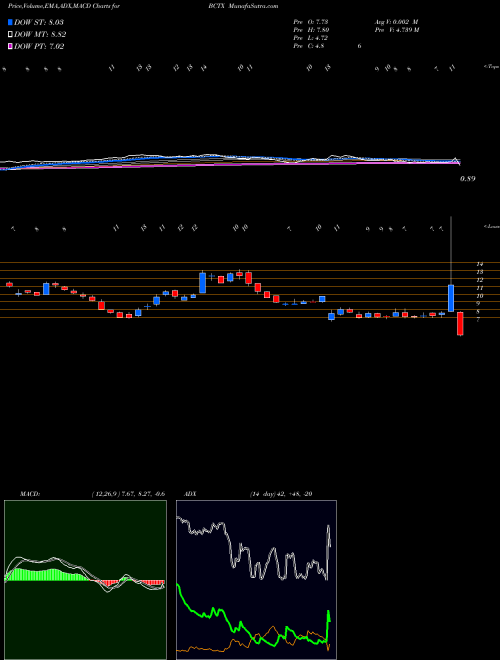Screen dimensions: 500x660
Task: Click the MACD (12,26,9) parameter values
Action: [128, 494]
